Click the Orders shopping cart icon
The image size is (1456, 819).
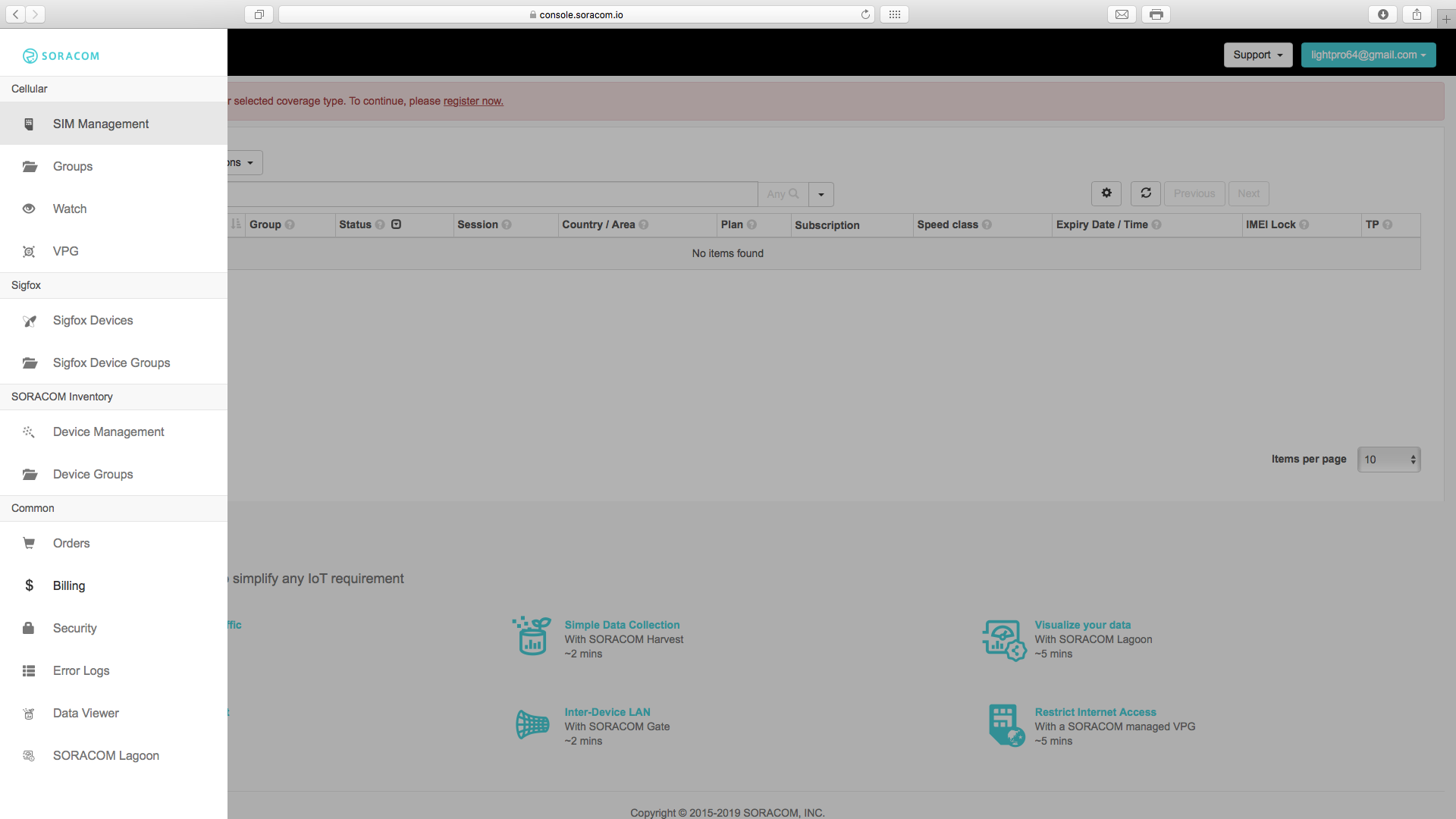pyautogui.click(x=29, y=543)
